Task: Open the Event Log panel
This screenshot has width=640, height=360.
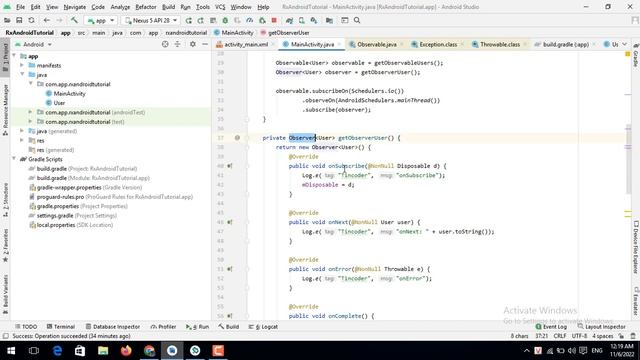Action: [551, 327]
